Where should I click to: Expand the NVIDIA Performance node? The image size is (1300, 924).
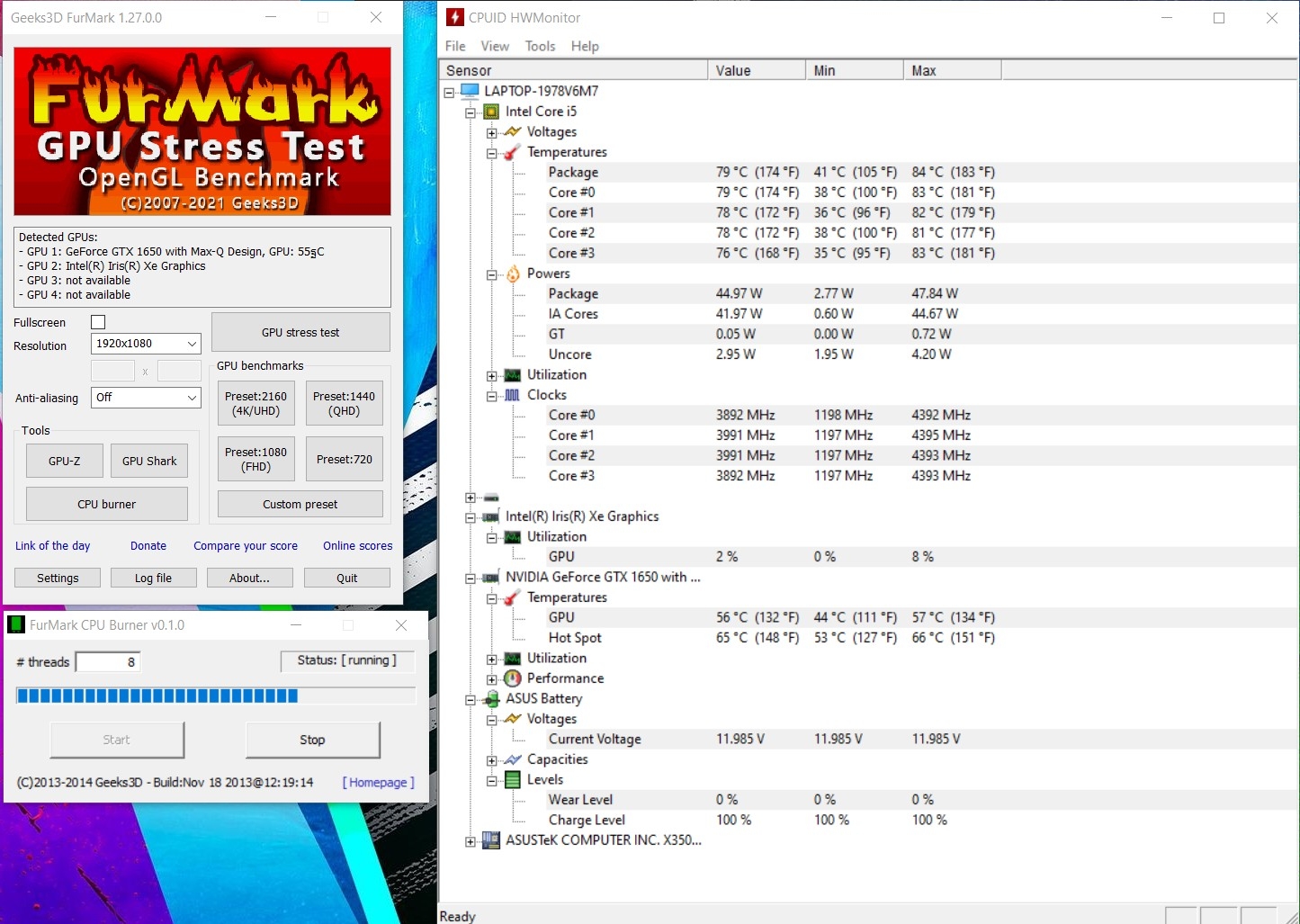pos(492,679)
